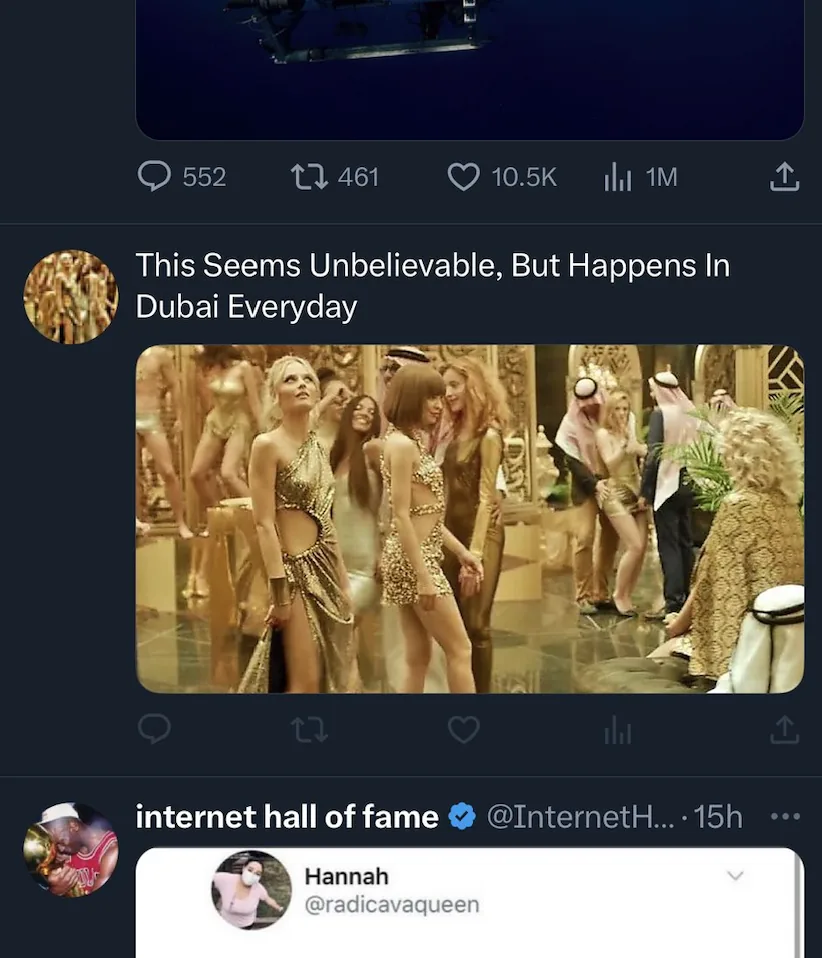Reply to the Dubai Everyday post

point(153,729)
